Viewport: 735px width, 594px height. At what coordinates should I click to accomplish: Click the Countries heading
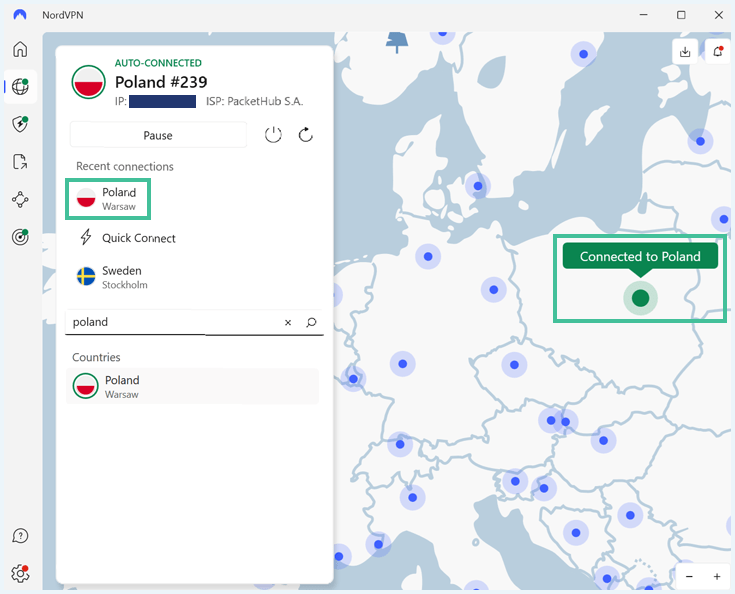click(x=96, y=357)
